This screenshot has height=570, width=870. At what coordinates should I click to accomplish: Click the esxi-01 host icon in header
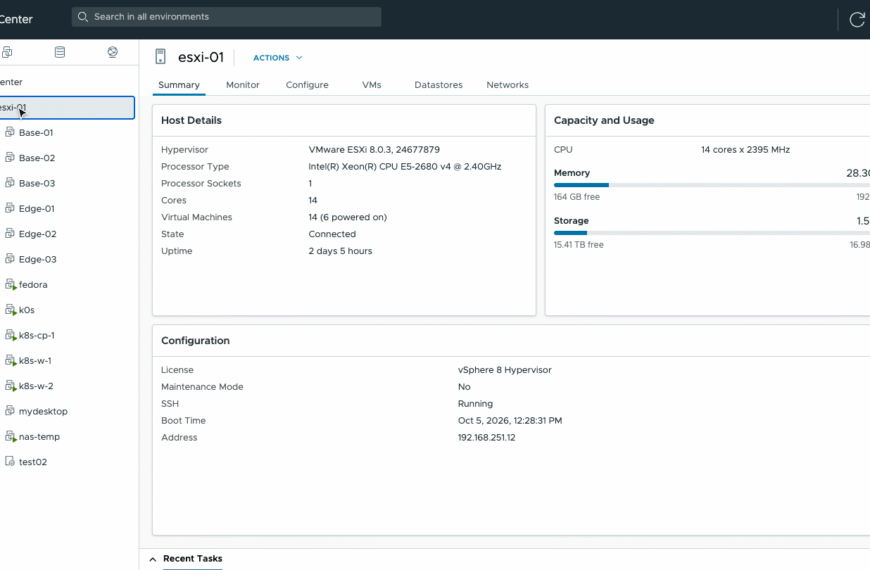(x=160, y=57)
